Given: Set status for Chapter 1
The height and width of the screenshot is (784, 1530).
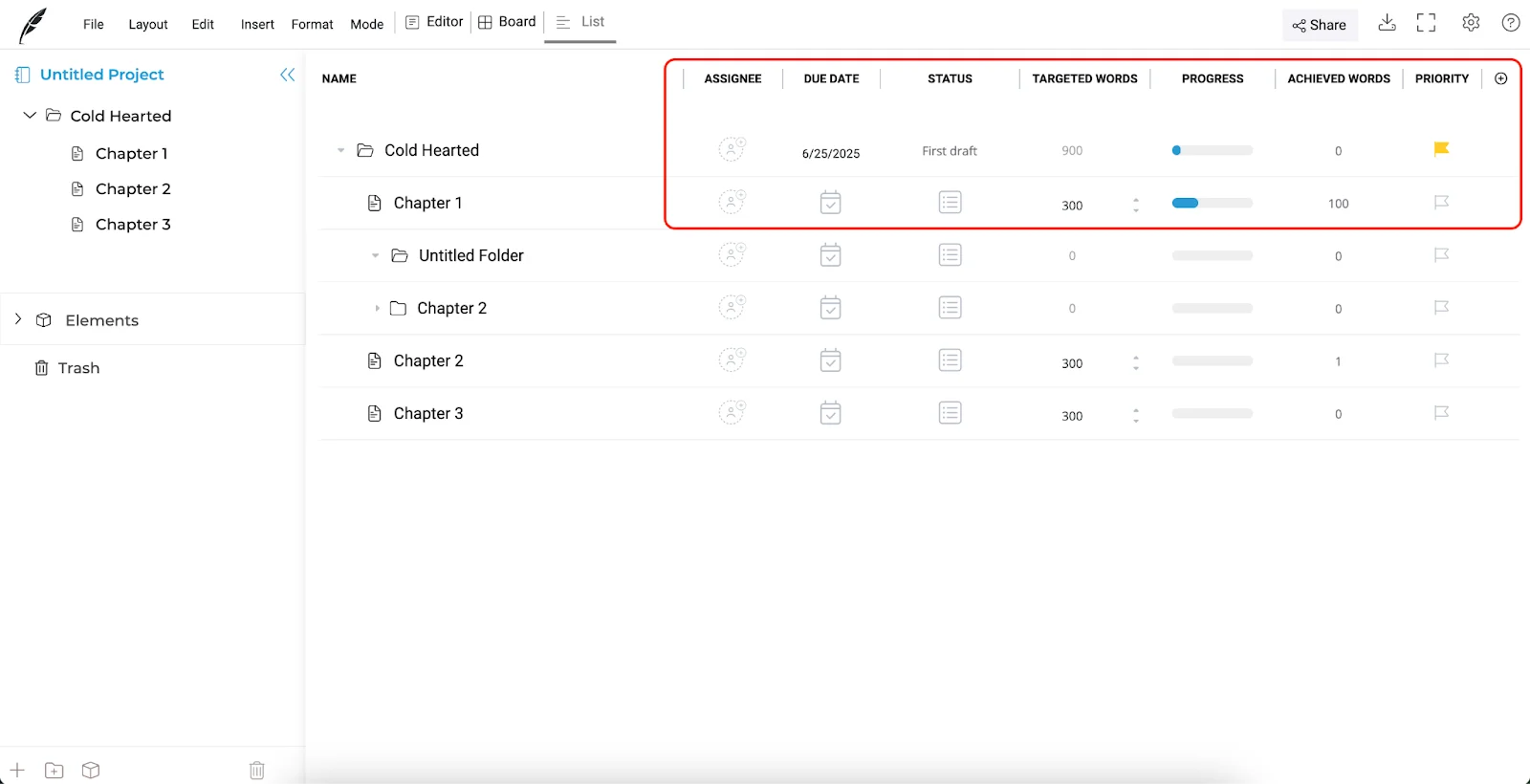Looking at the screenshot, I should coord(950,203).
